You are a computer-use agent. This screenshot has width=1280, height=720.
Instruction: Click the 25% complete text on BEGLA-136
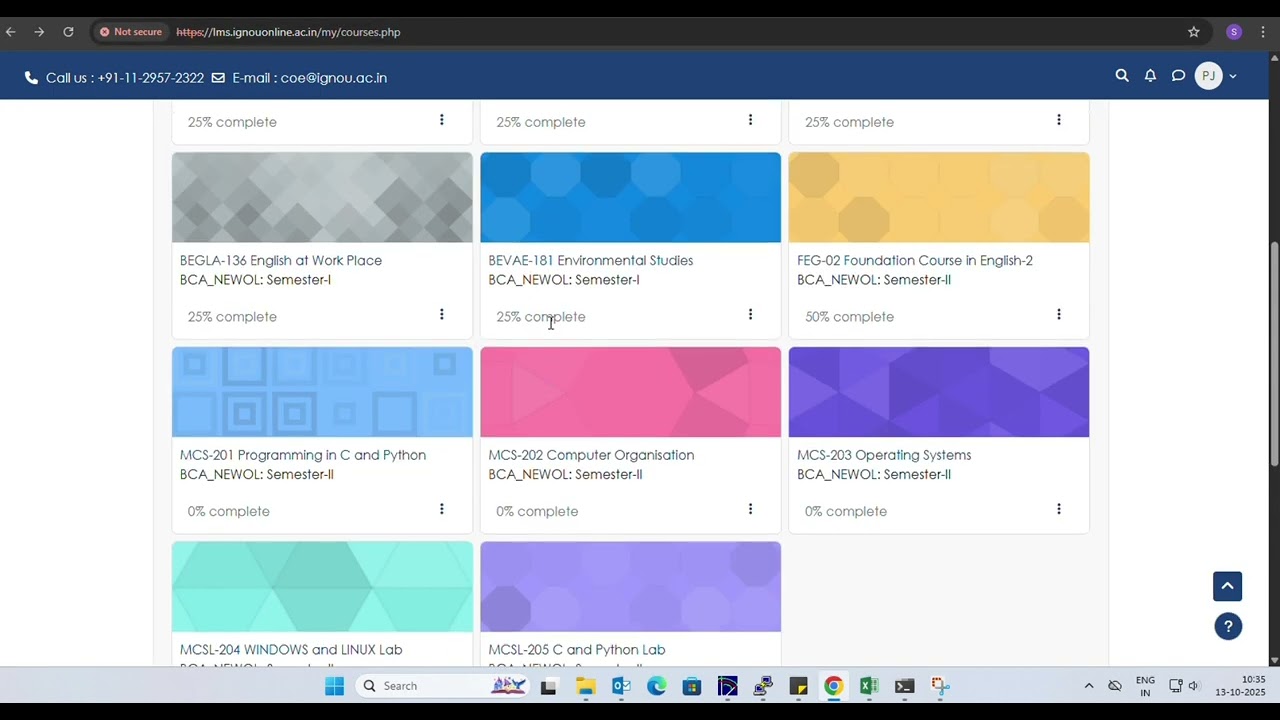(x=232, y=316)
